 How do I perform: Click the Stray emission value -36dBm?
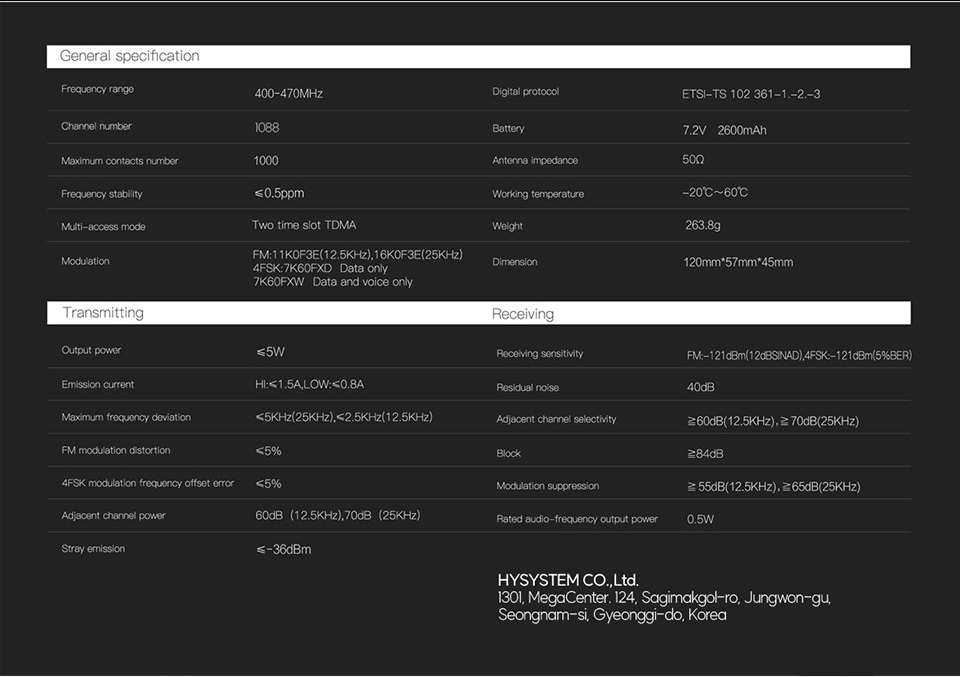coord(283,549)
